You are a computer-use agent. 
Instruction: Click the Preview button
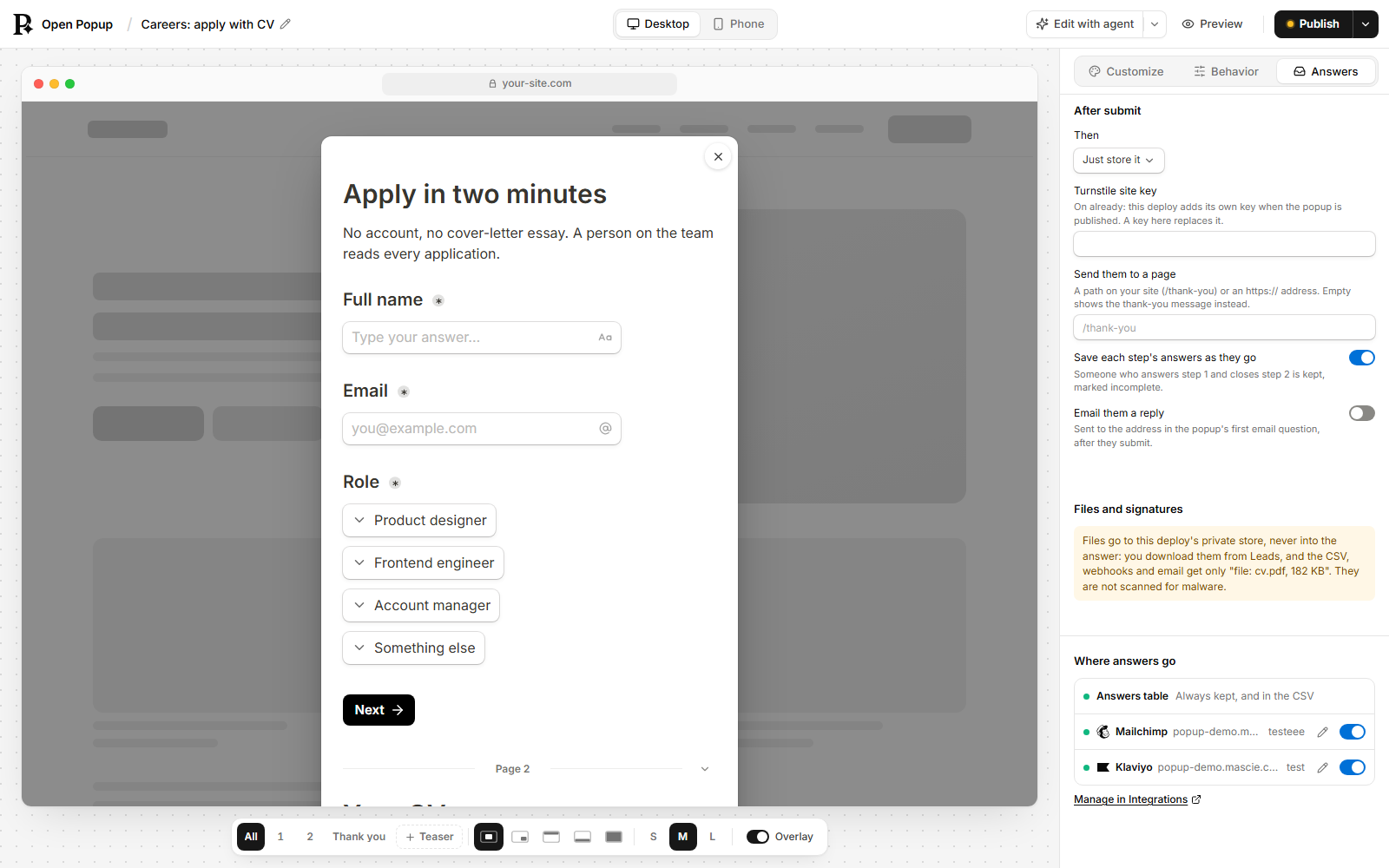pyautogui.click(x=1212, y=24)
